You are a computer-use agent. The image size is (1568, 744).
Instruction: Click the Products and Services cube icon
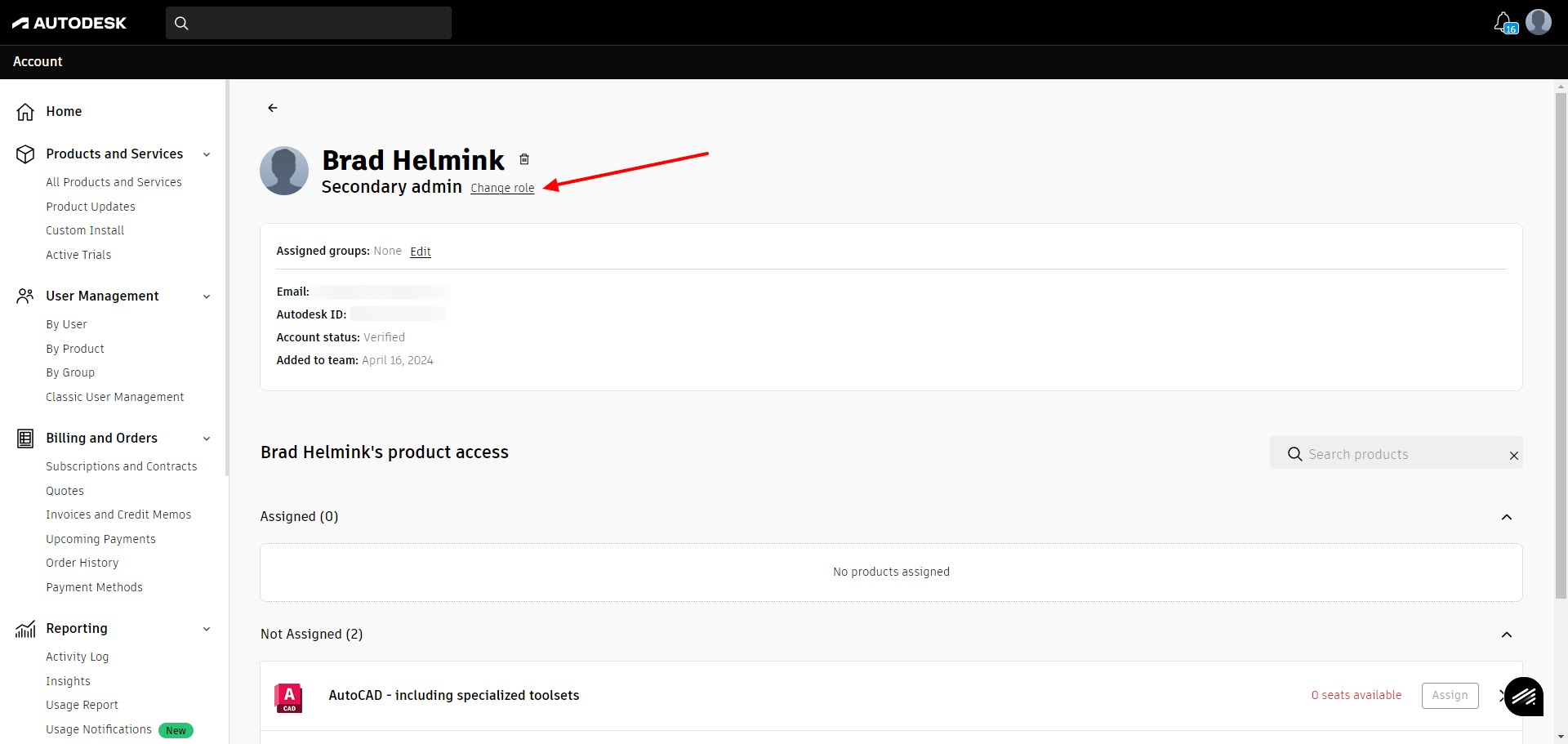coord(25,154)
